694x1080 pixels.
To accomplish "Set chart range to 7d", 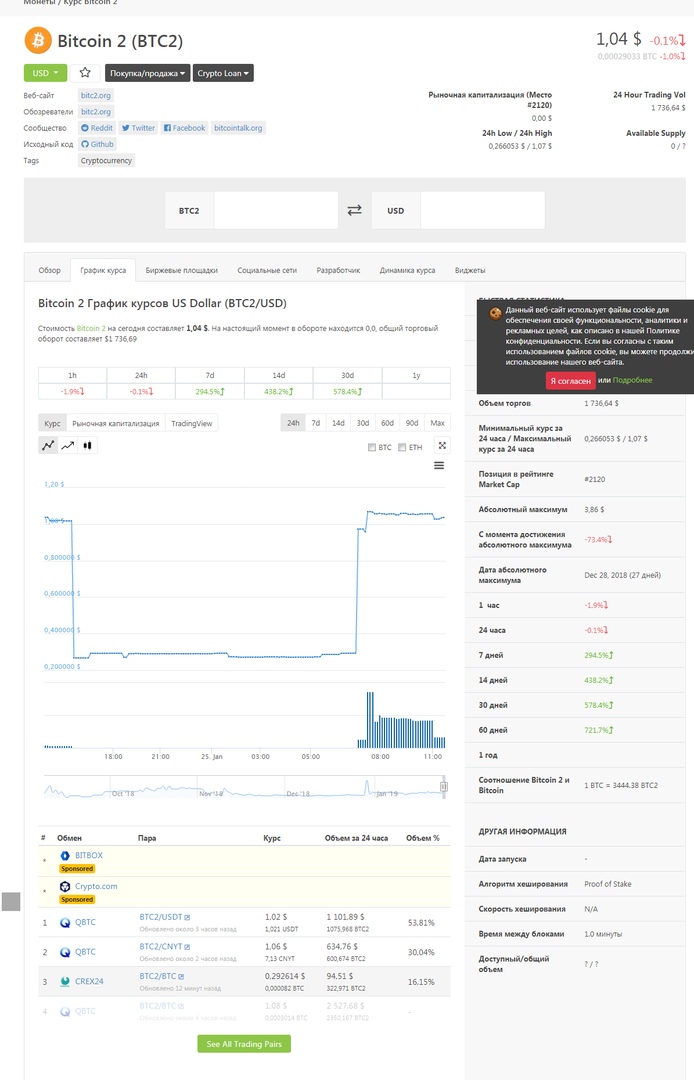I will coord(315,423).
